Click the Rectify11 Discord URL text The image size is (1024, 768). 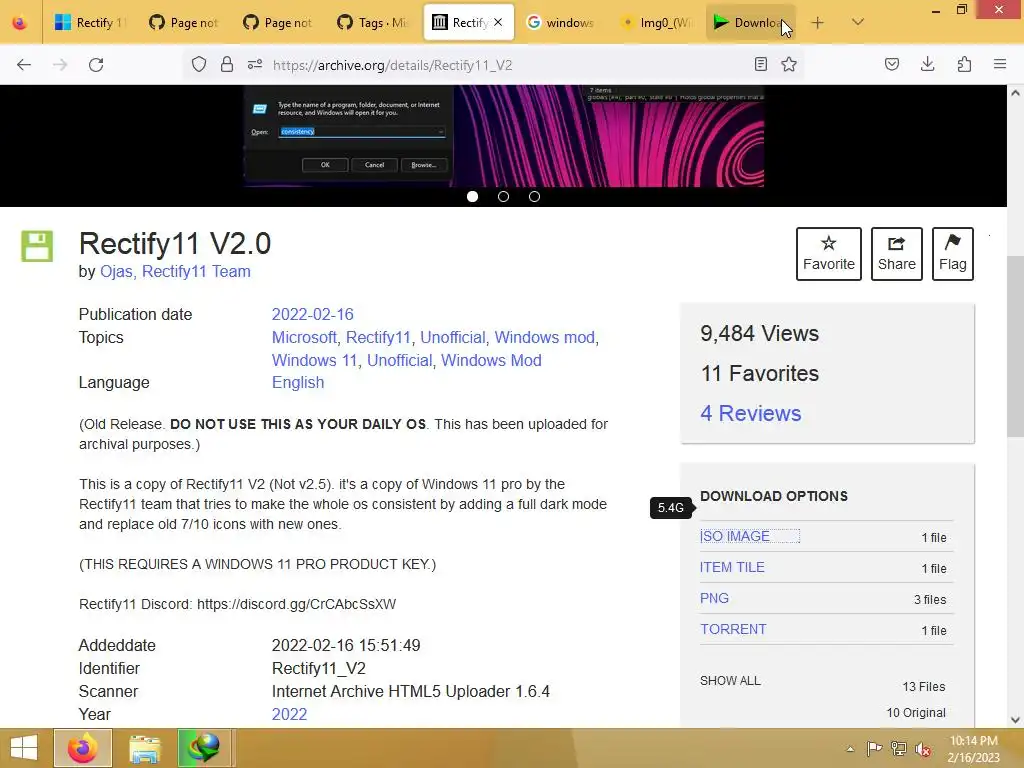(x=296, y=604)
